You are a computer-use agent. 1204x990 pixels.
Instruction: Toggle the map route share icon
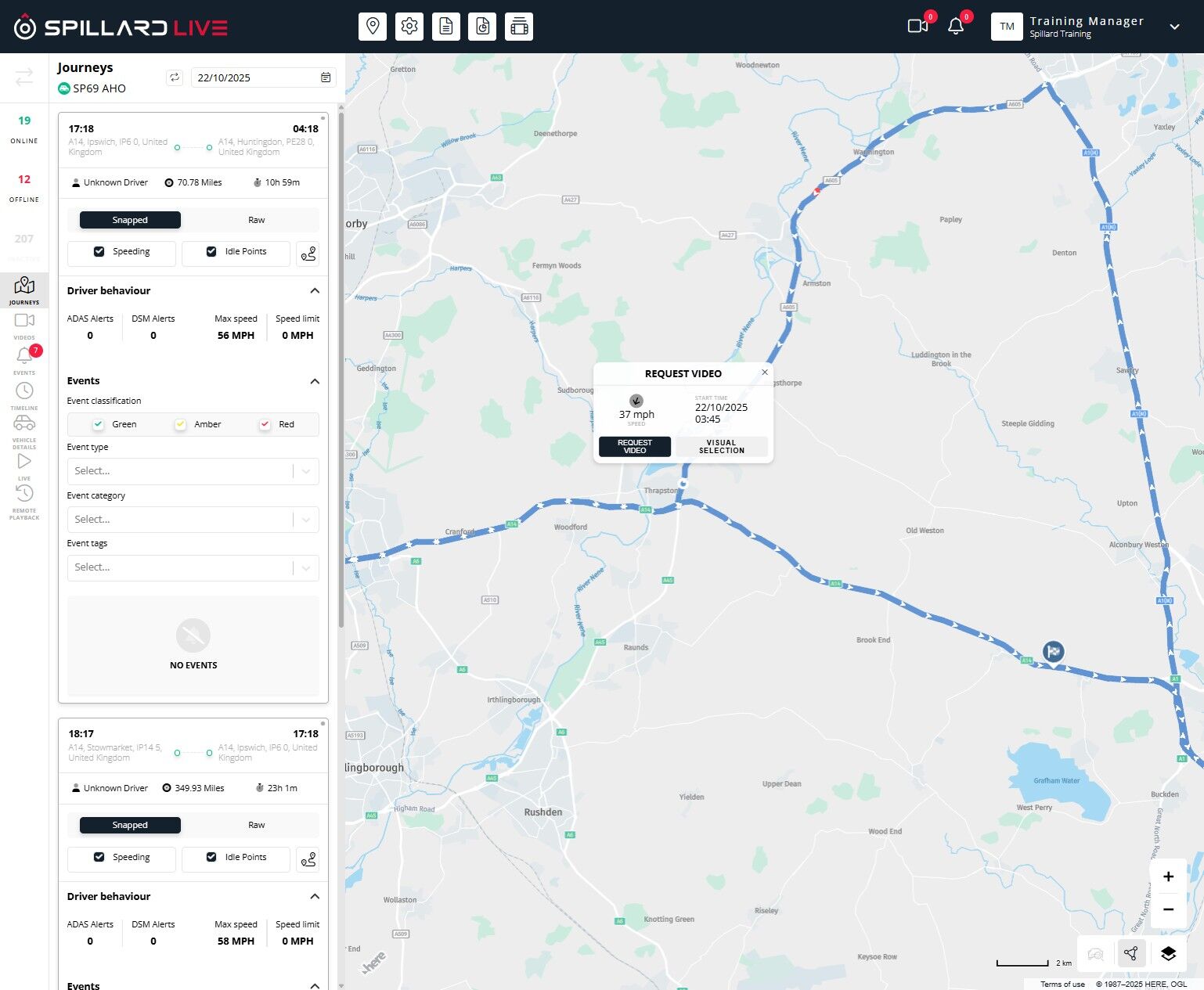1130,953
